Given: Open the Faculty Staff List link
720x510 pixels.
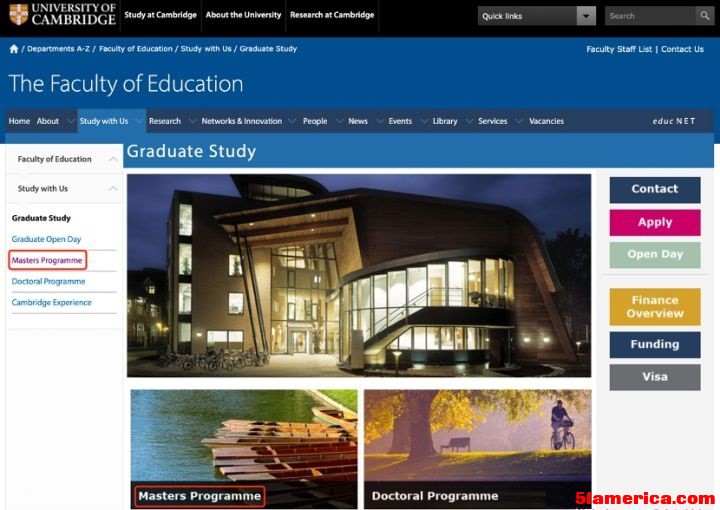Looking at the screenshot, I should (619, 49).
